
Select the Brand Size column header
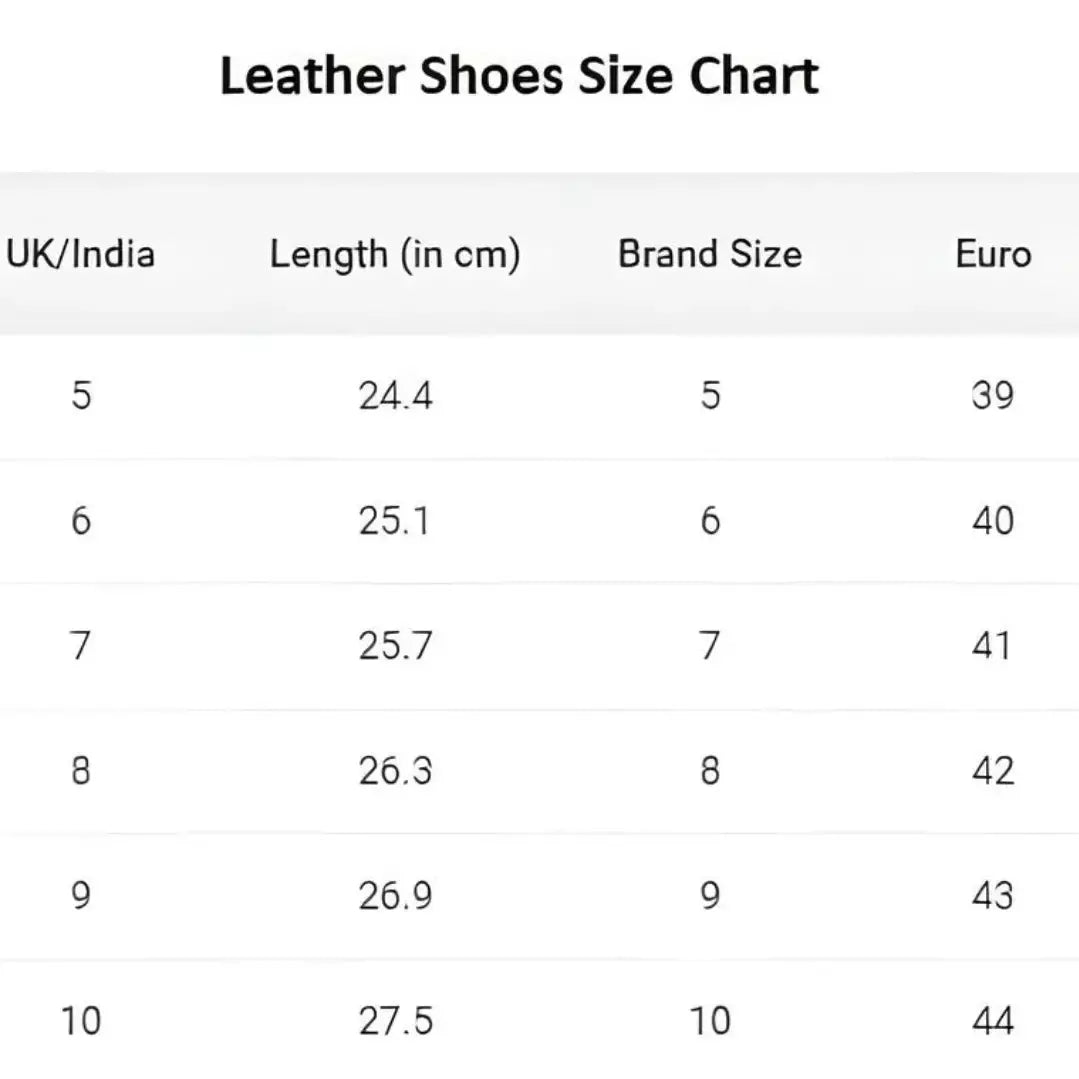[x=710, y=254]
